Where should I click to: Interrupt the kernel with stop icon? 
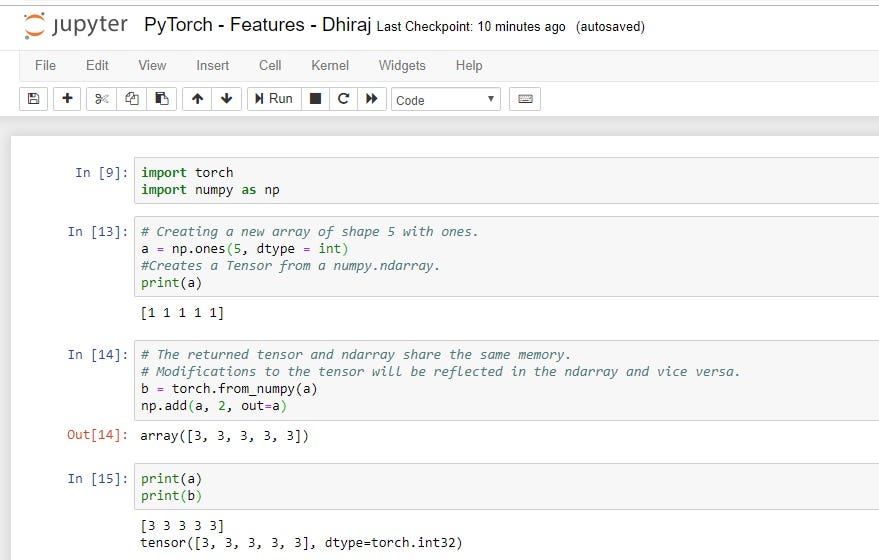(x=316, y=99)
